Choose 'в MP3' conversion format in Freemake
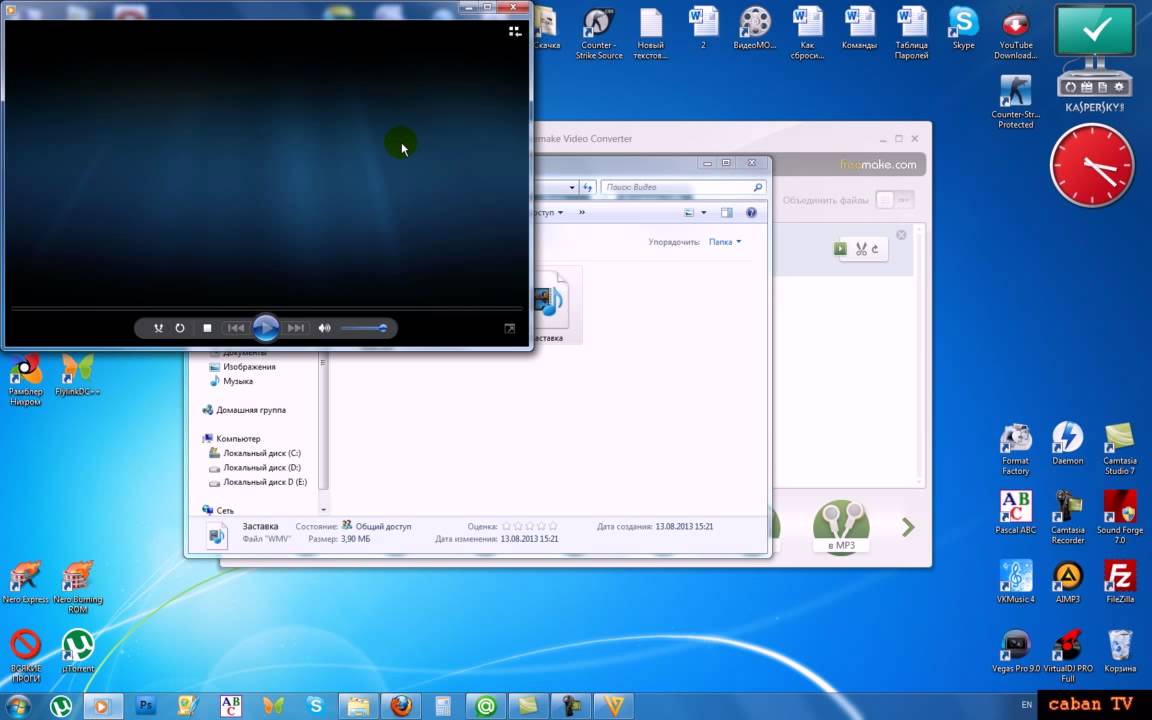Screen dimensions: 1152x720 (x=841, y=527)
